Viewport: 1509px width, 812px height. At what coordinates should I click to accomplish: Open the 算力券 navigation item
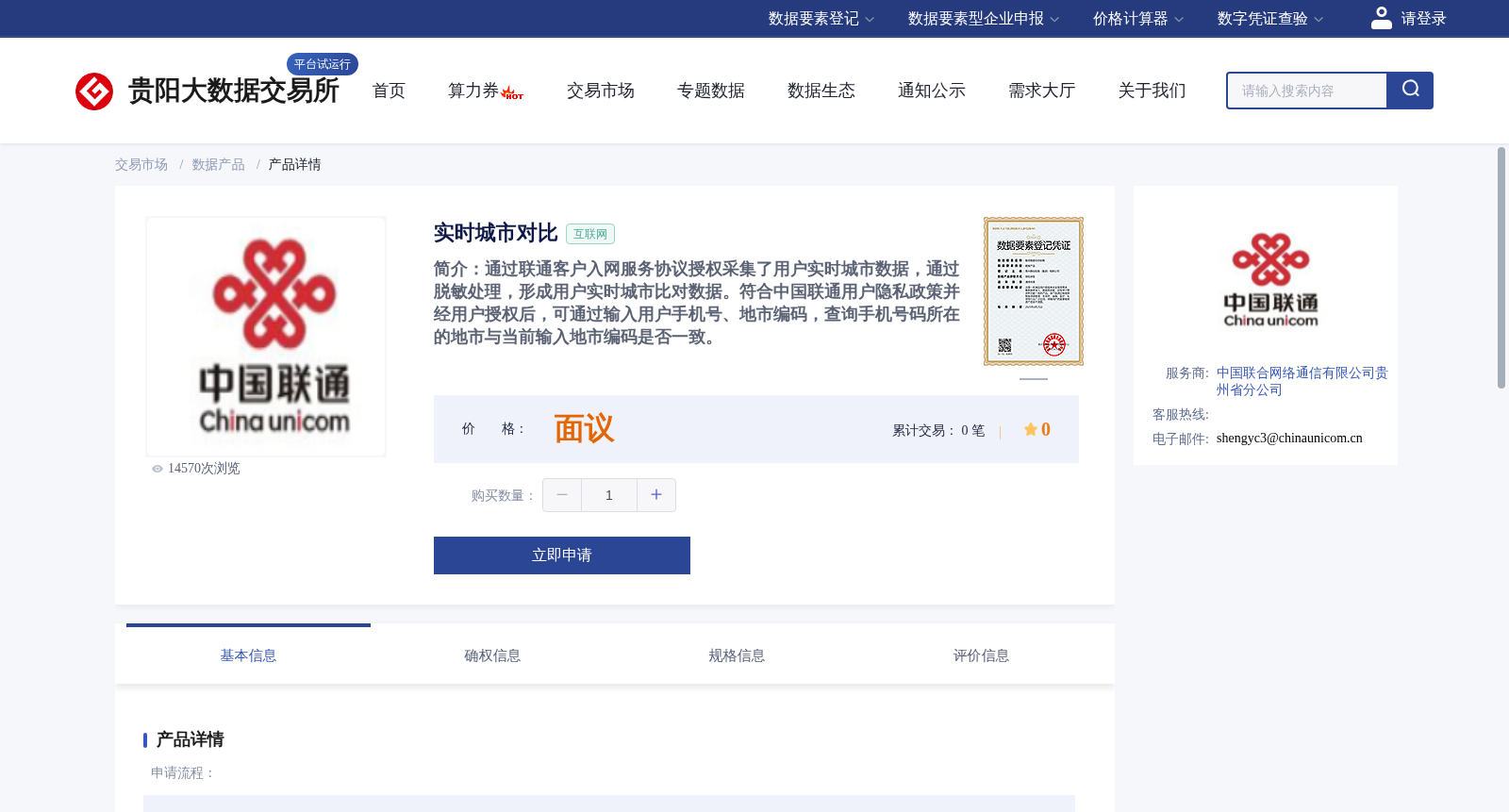(x=473, y=91)
